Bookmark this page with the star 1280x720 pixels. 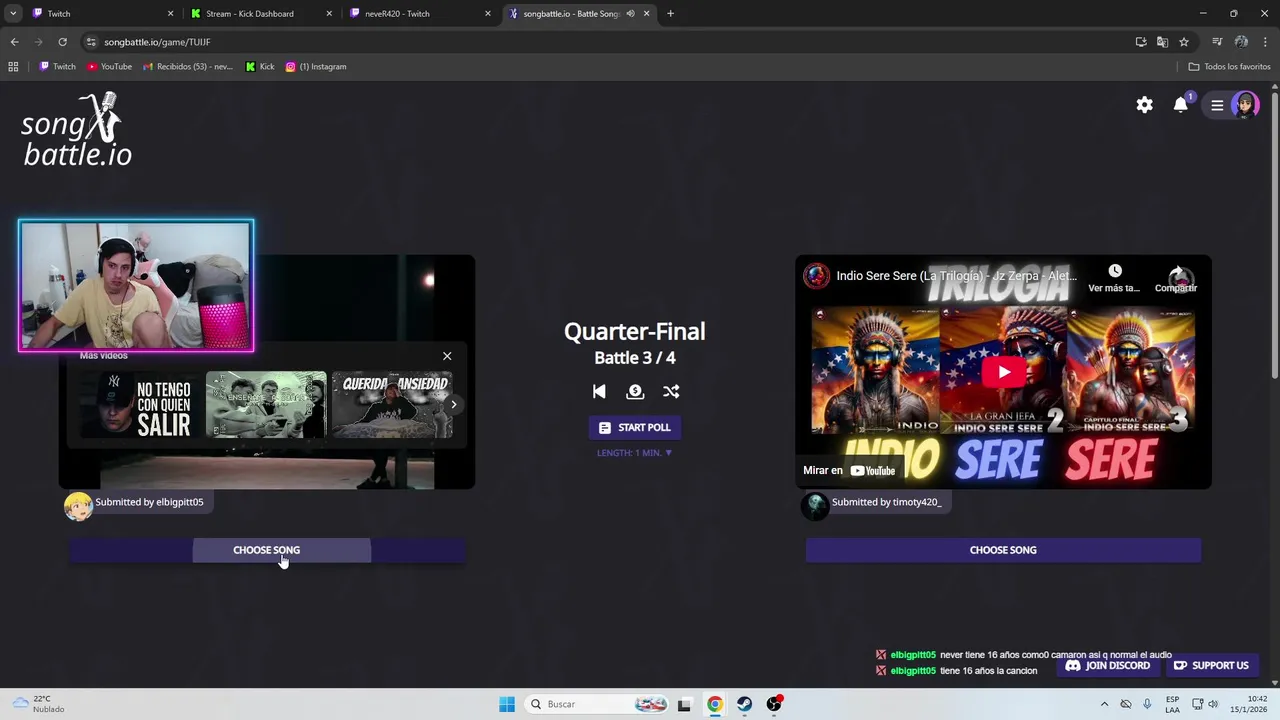[1184, 42]
